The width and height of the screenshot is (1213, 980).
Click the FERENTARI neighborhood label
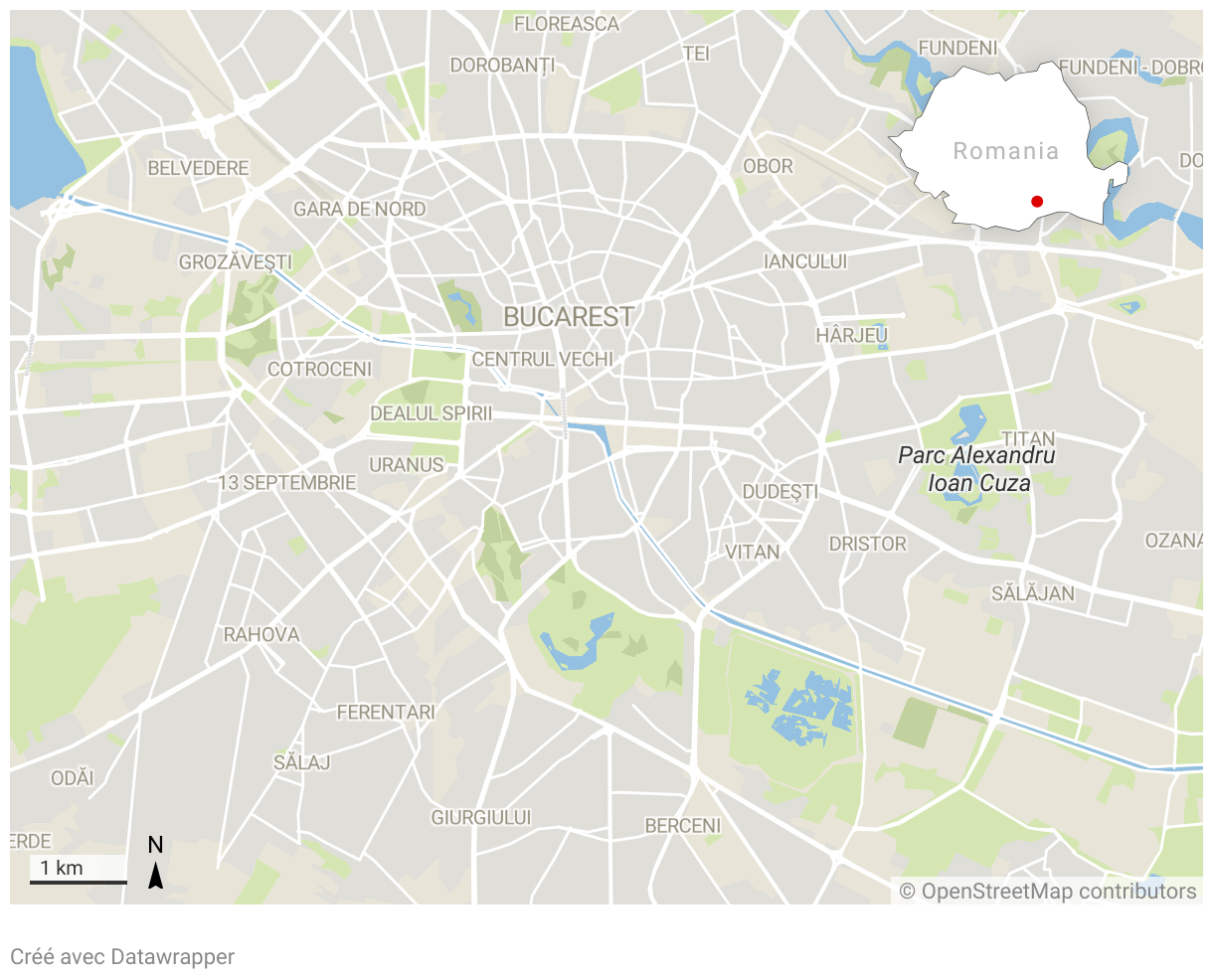coord(386,712)
